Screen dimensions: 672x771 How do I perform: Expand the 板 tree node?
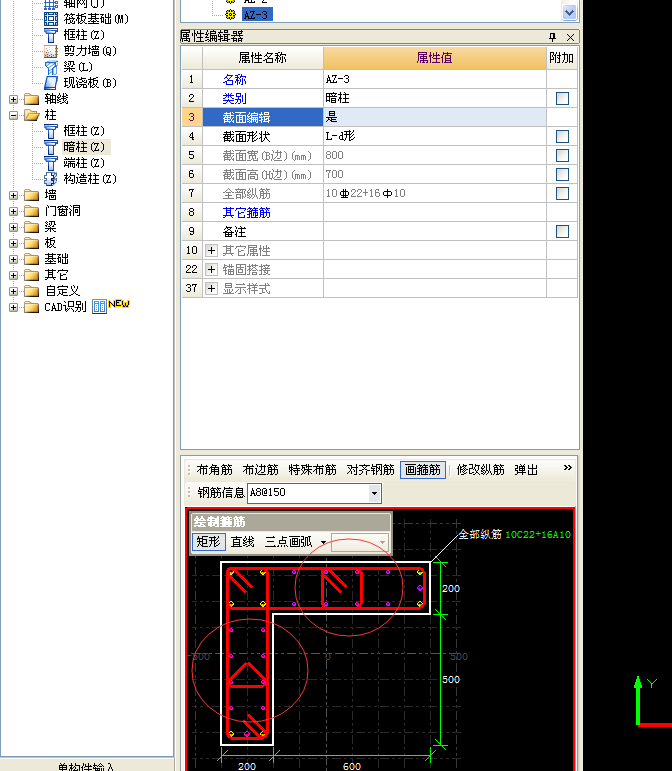point(13,243)
